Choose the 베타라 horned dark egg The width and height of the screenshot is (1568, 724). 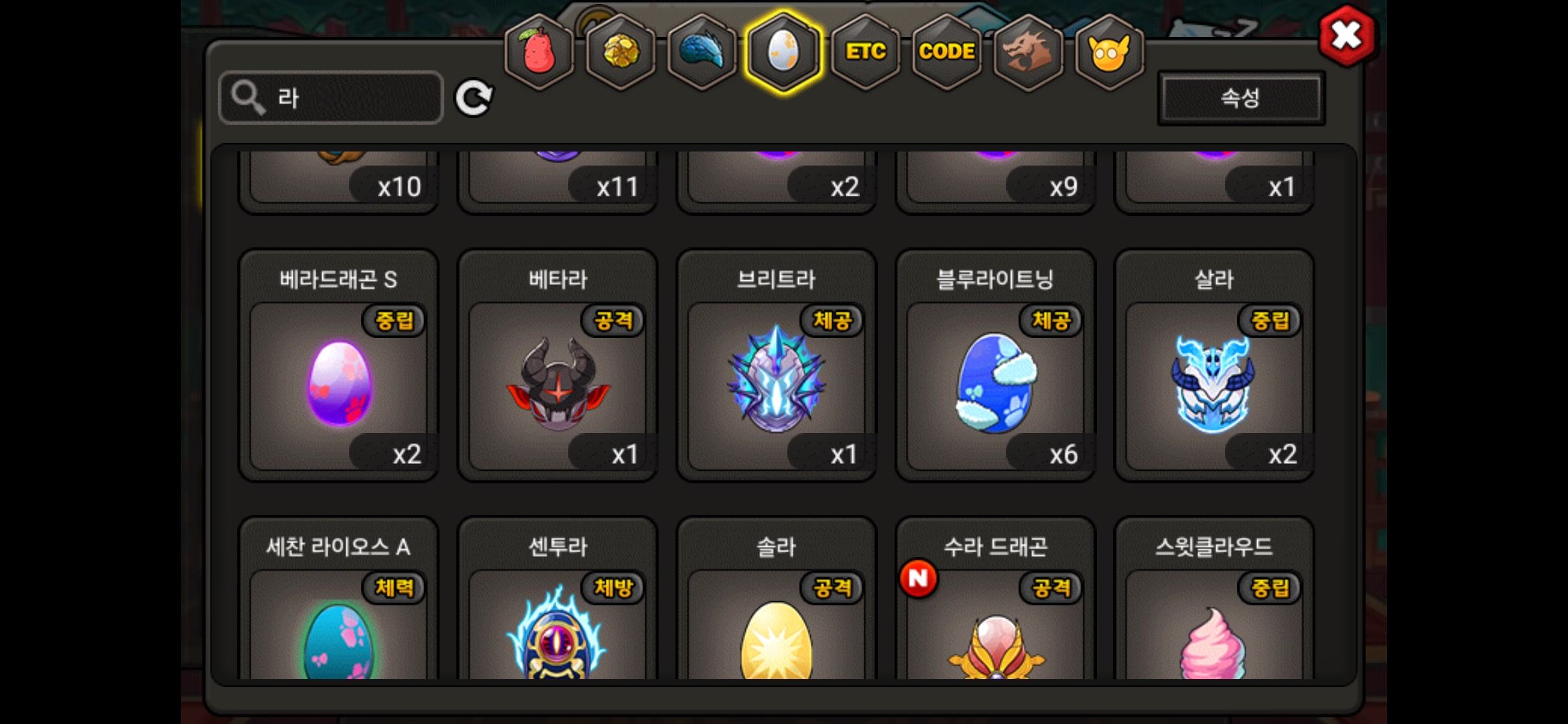pyautogui.click(x=558, y=365)
